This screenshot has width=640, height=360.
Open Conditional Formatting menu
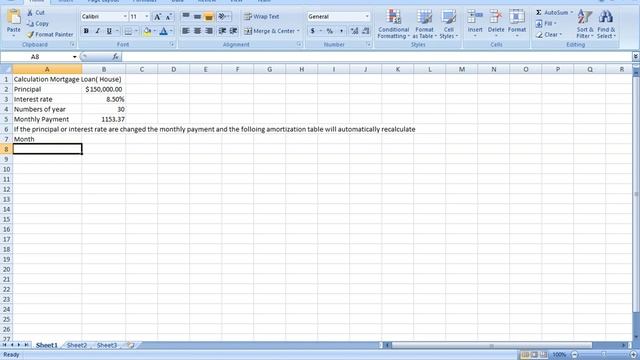393,24
